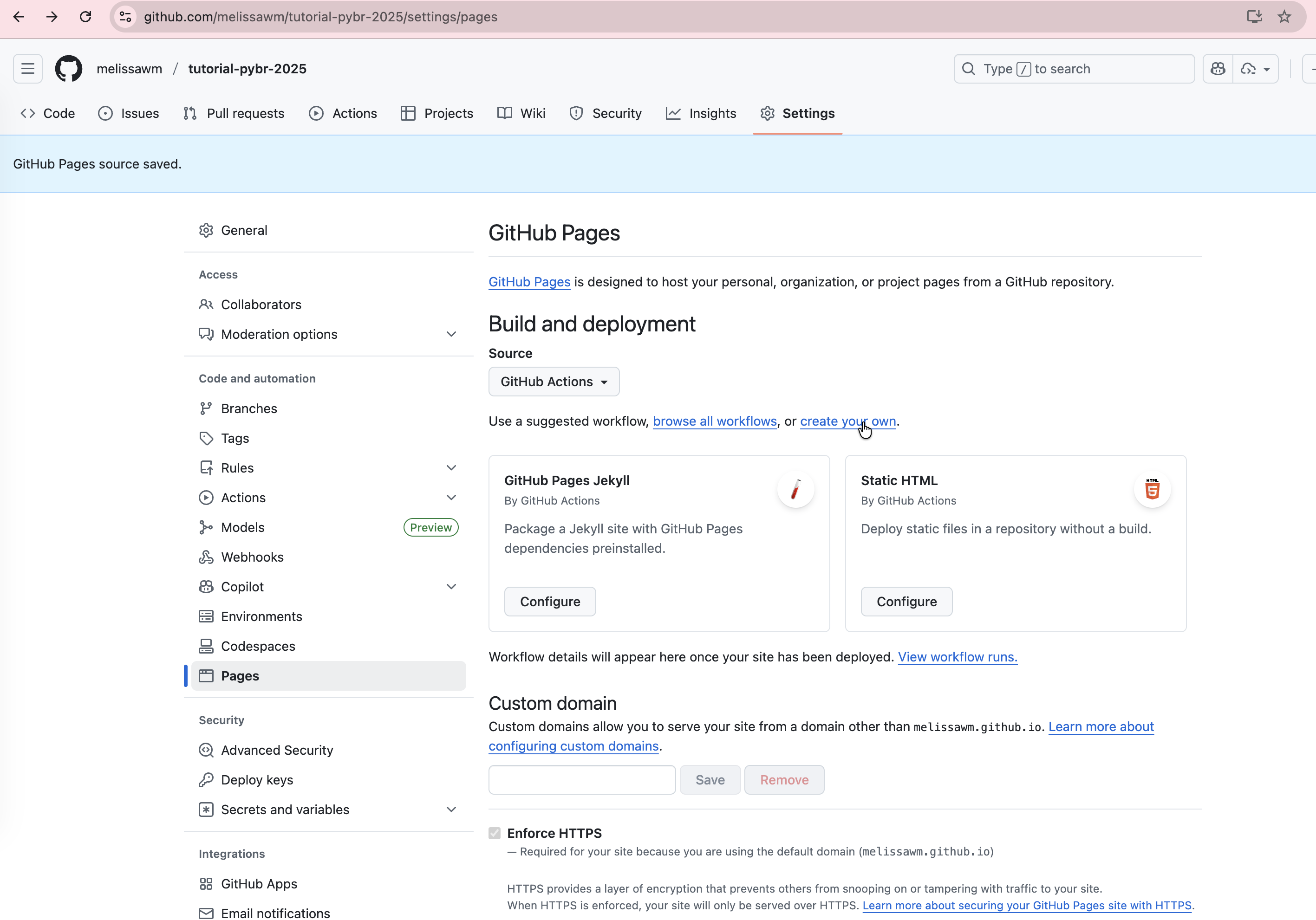Expand Secrets and variables section

pyautogui.click(x=451, y=810)
